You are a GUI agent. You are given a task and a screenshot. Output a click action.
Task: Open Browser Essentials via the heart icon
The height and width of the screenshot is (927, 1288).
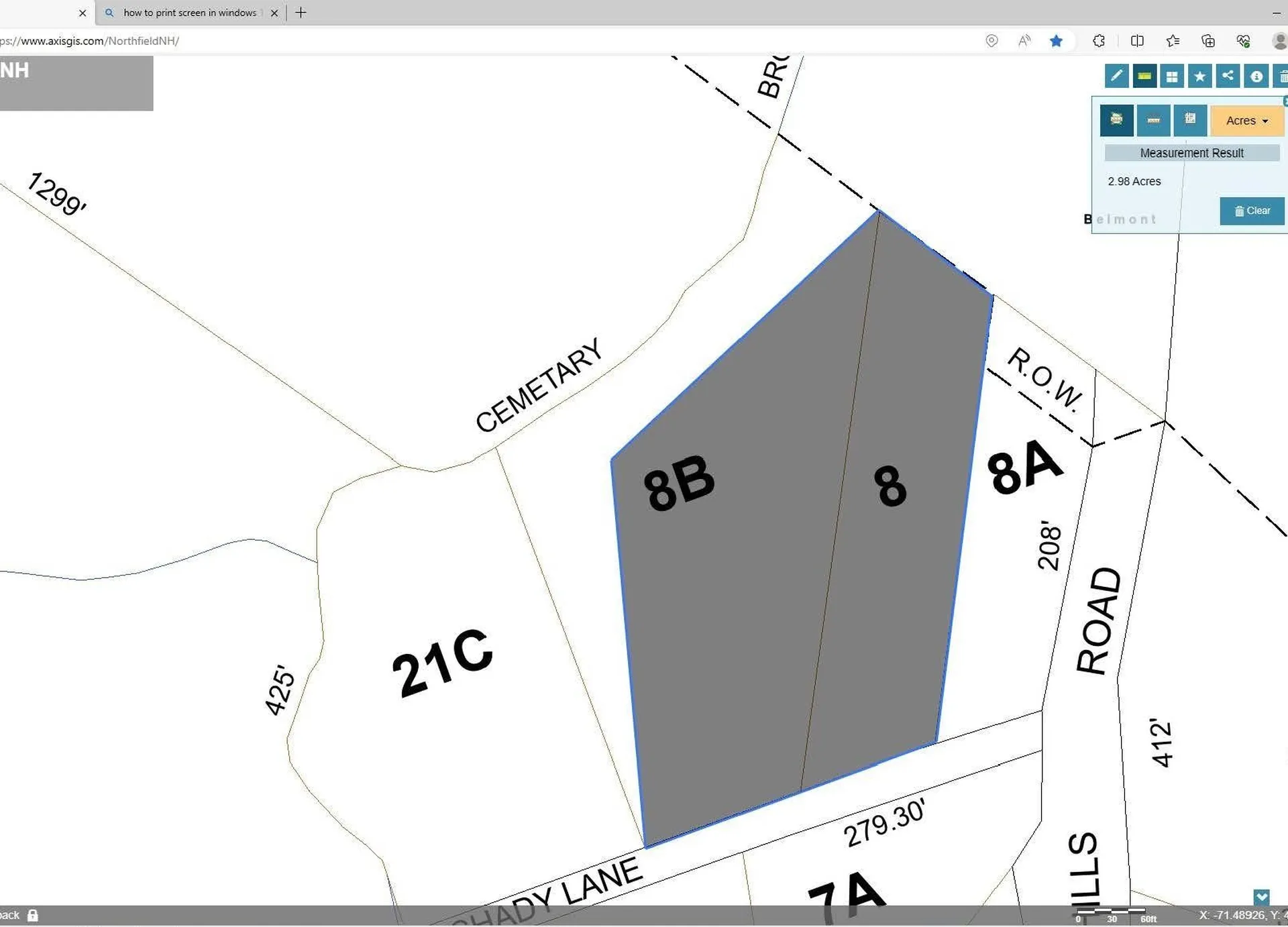(1243, 41)
